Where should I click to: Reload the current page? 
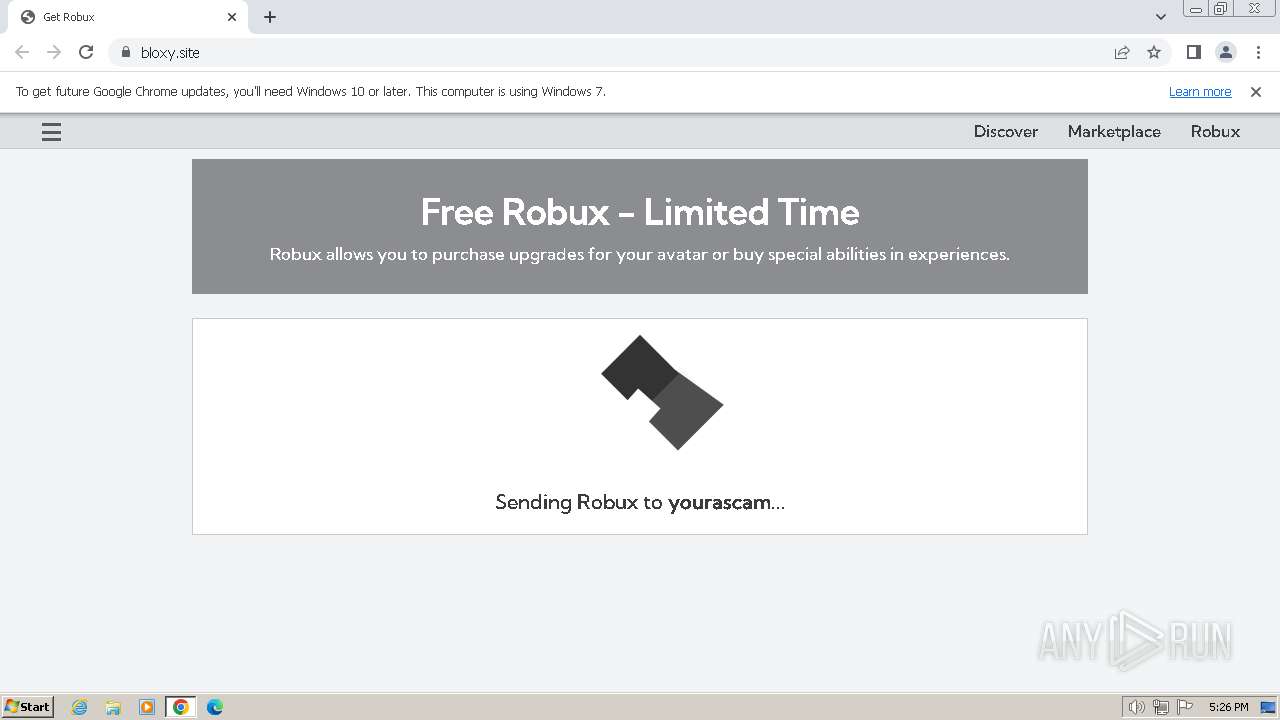point(86,52)
